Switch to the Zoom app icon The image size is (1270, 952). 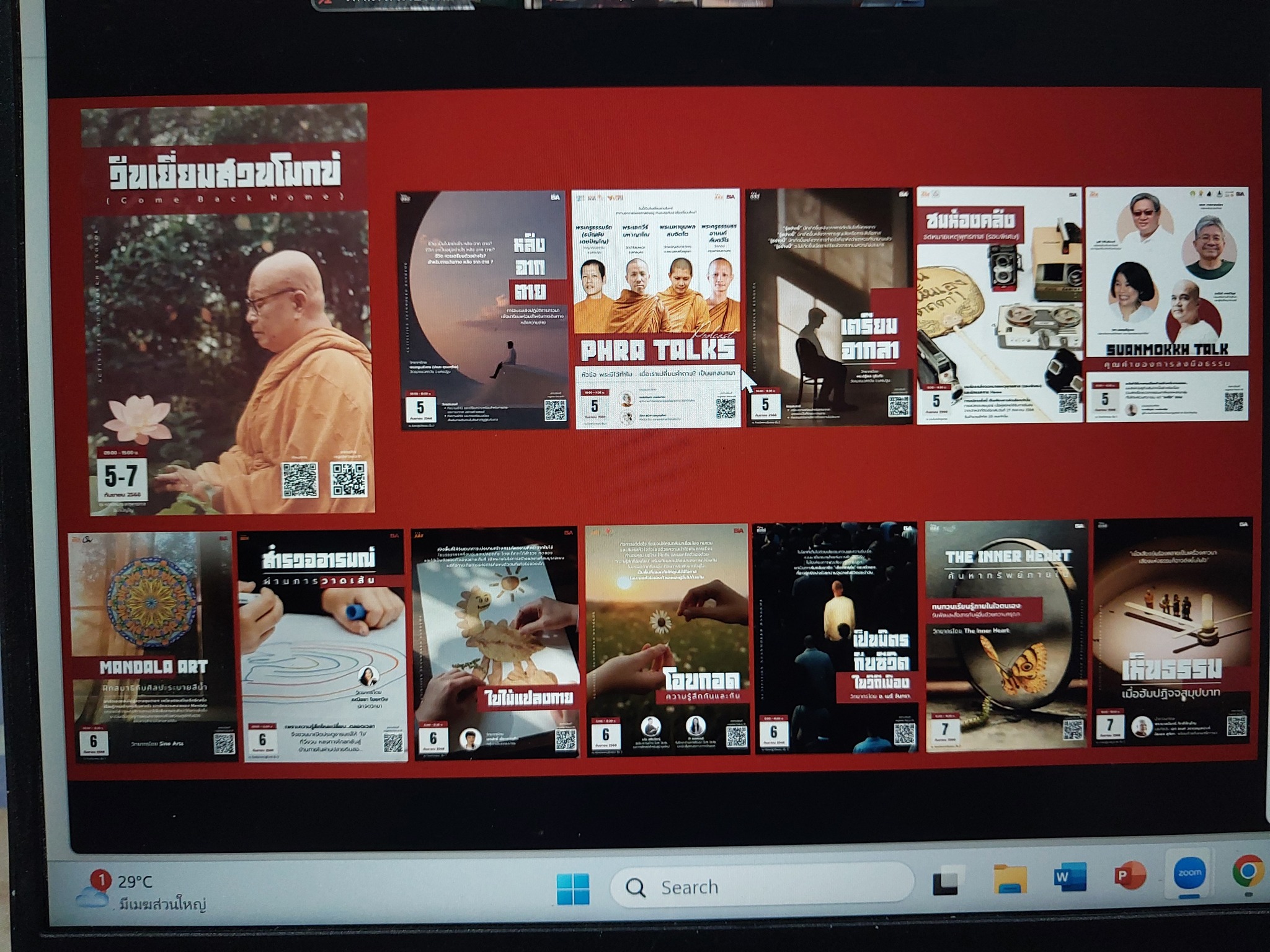[1188, 873]
